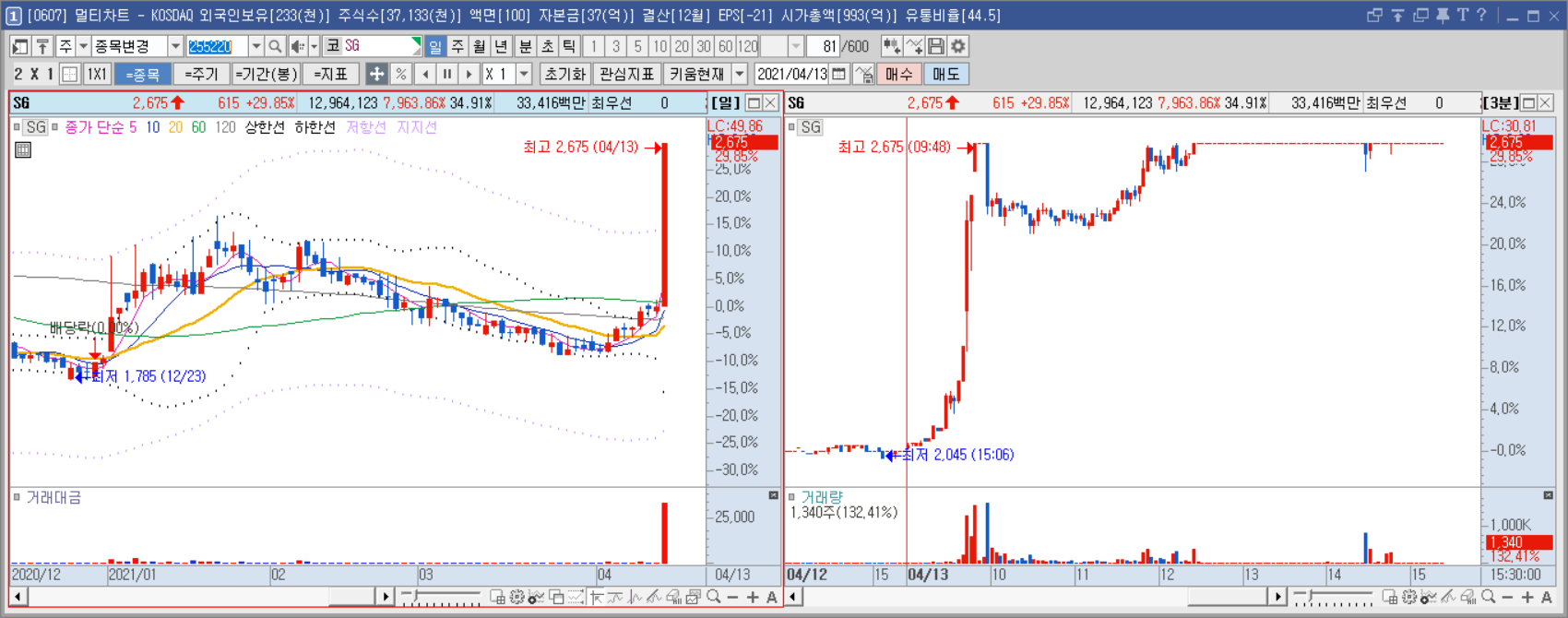Toggle the =주기 sync button

coord(201,74)
